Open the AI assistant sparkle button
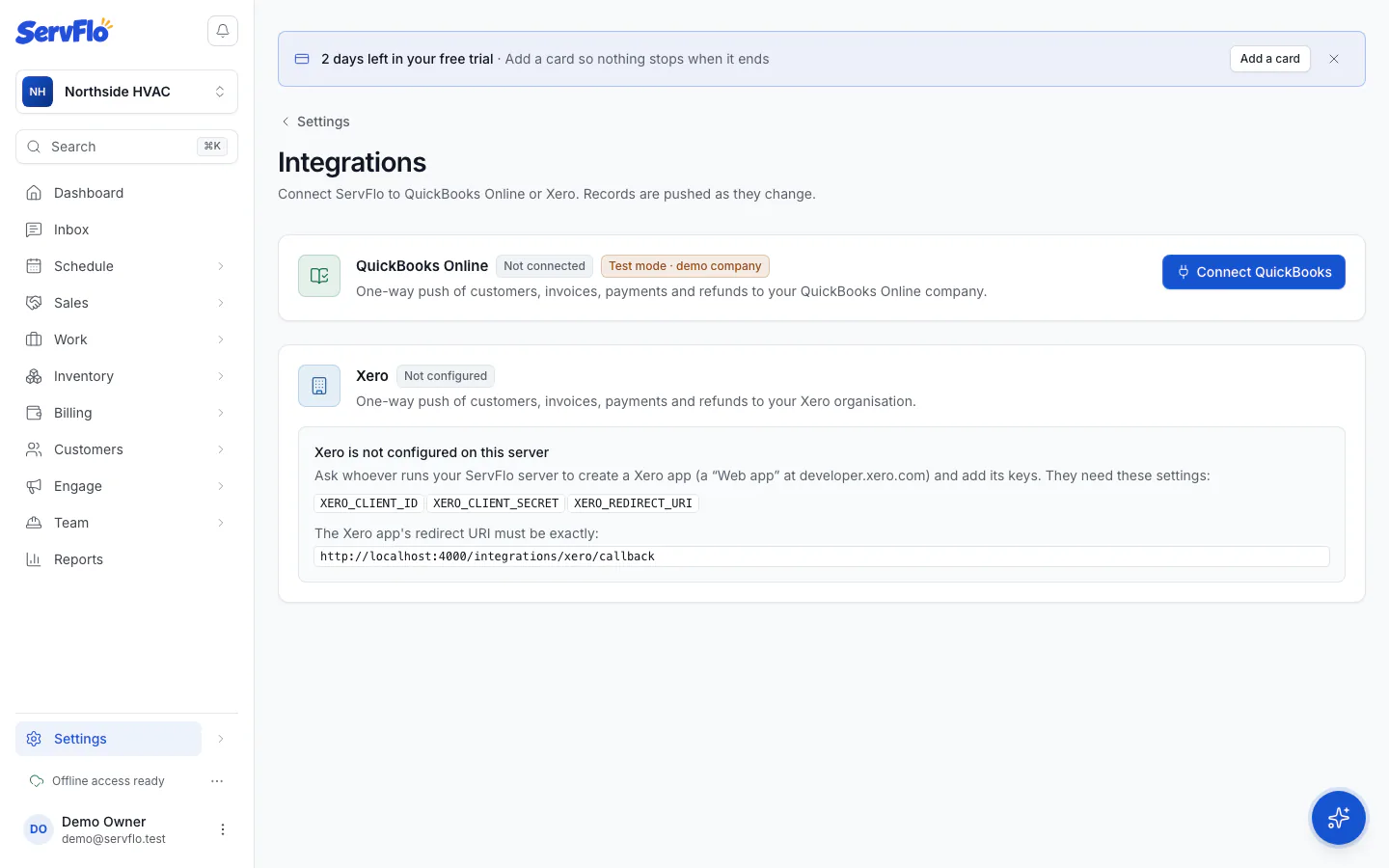 (1339, 818)
